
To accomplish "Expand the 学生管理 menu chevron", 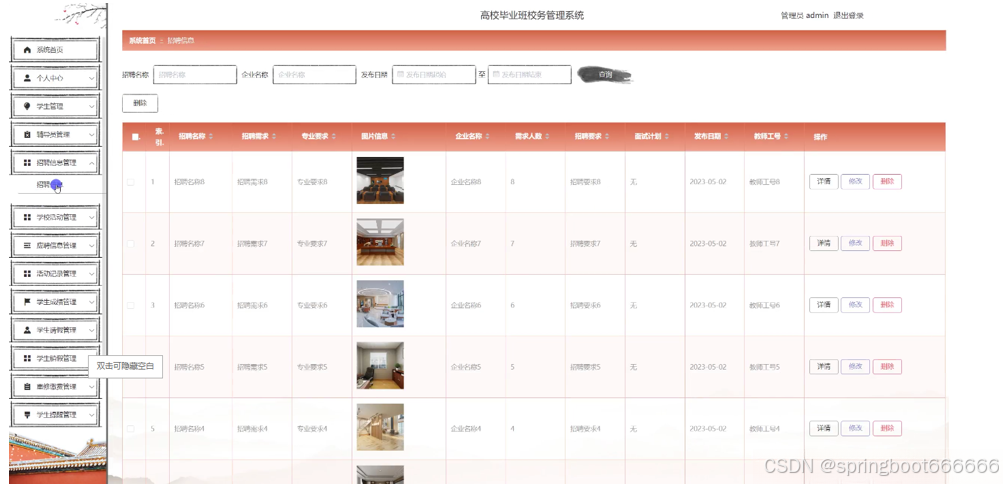I will click(x=91, y=106).
